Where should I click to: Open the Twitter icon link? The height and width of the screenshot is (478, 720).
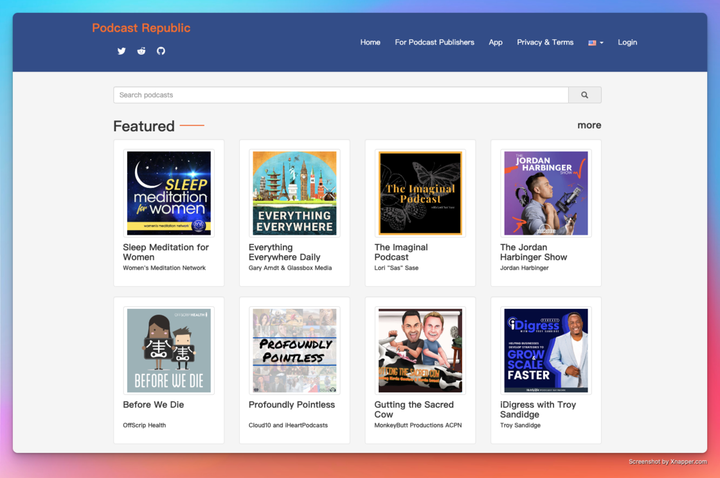click(122, 51)
